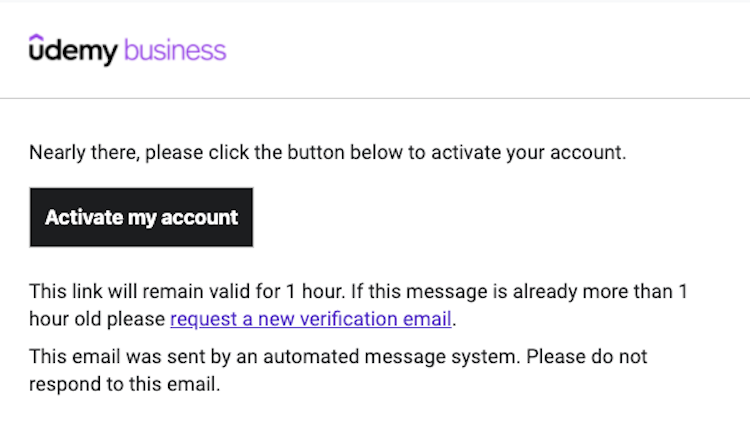The image size is (750, 441).
Task: Click the horizontal divider under the header
Action: click(x=375, y=98)
